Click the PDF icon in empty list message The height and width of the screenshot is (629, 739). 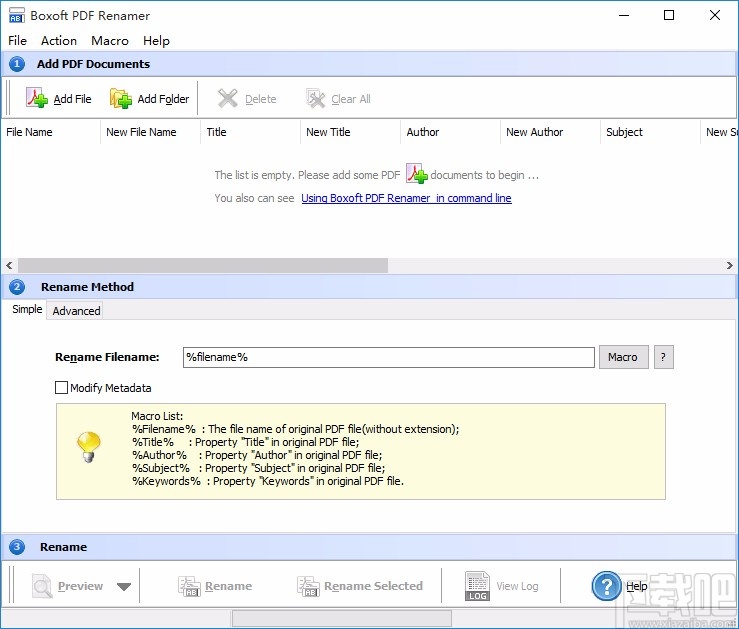(417, 174)
